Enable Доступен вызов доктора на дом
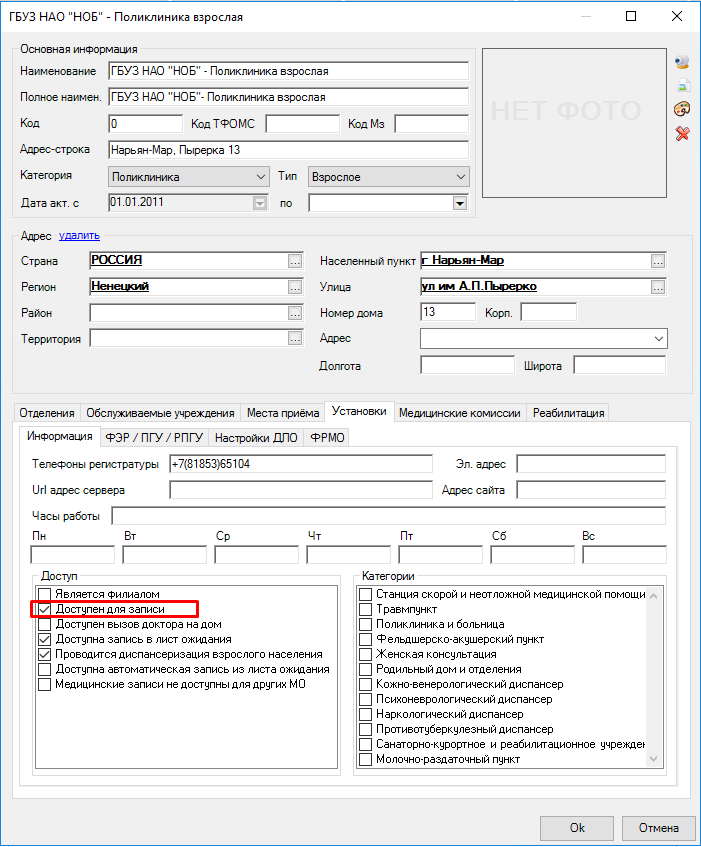The image size is (701, 847). [x=45, y=624]
